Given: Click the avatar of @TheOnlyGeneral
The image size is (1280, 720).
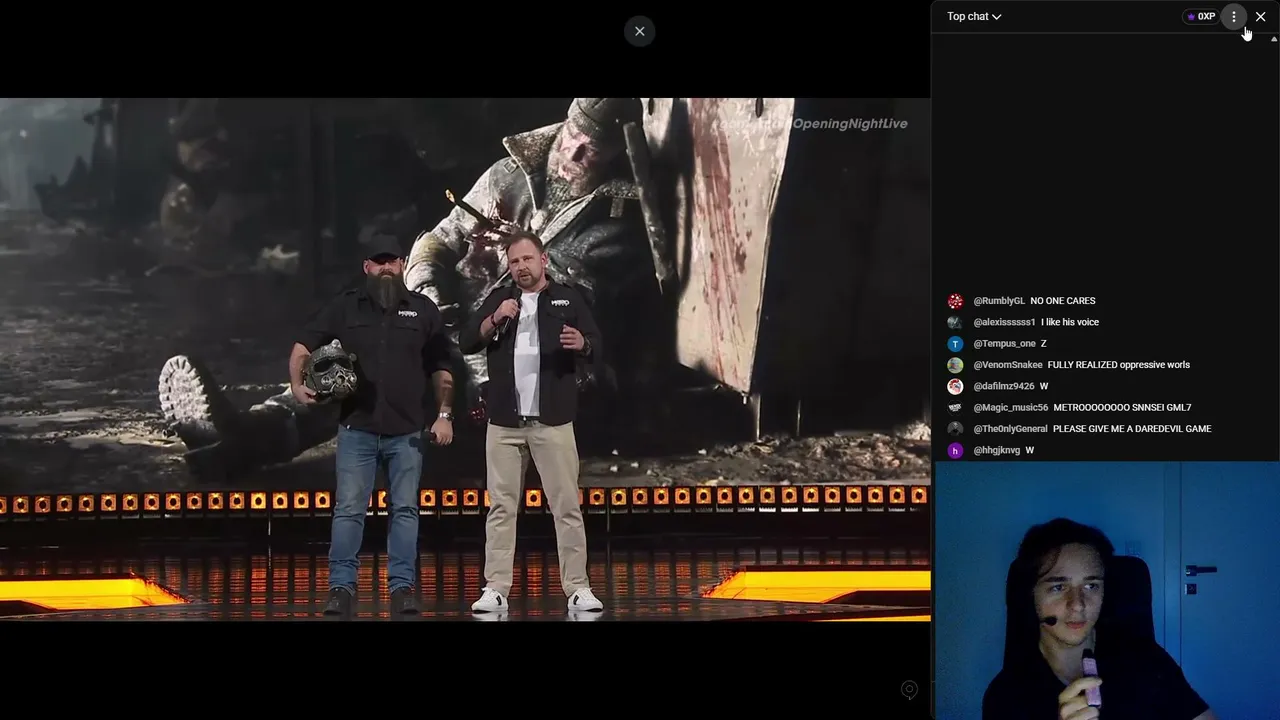Looking at the screenshot, I should pyautogui.click(x=955, y=429).
